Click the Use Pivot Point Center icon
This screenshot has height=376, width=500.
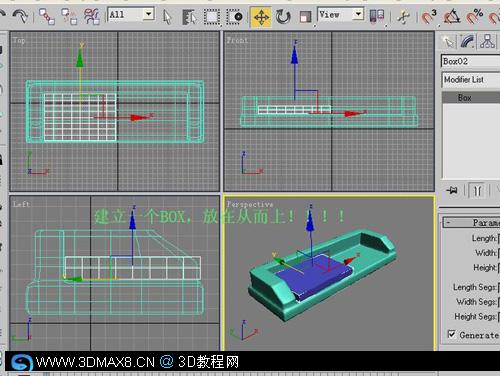pos(377,16)
